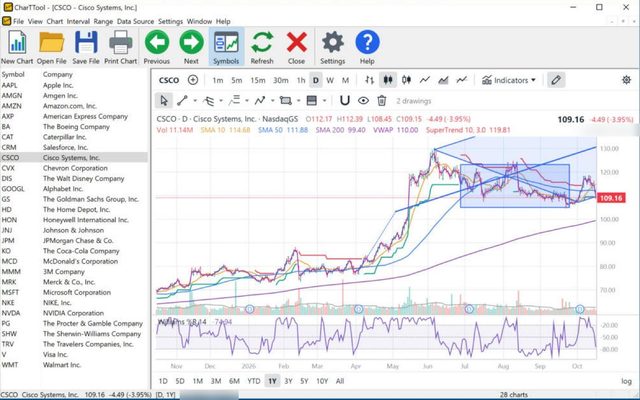The image size is (640, 400).
Task: Switch to the 15m interval
Action: [x=258, y=80]
